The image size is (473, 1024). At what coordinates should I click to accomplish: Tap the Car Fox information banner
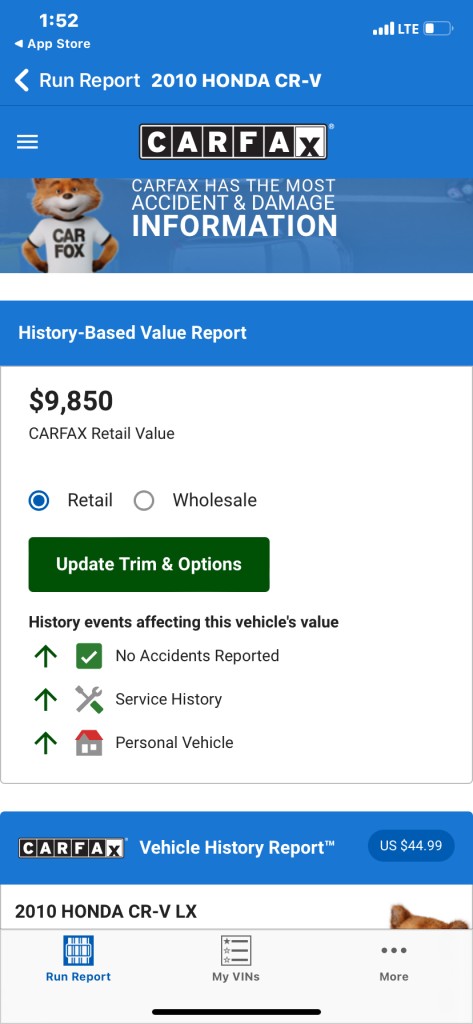[236, 225]
